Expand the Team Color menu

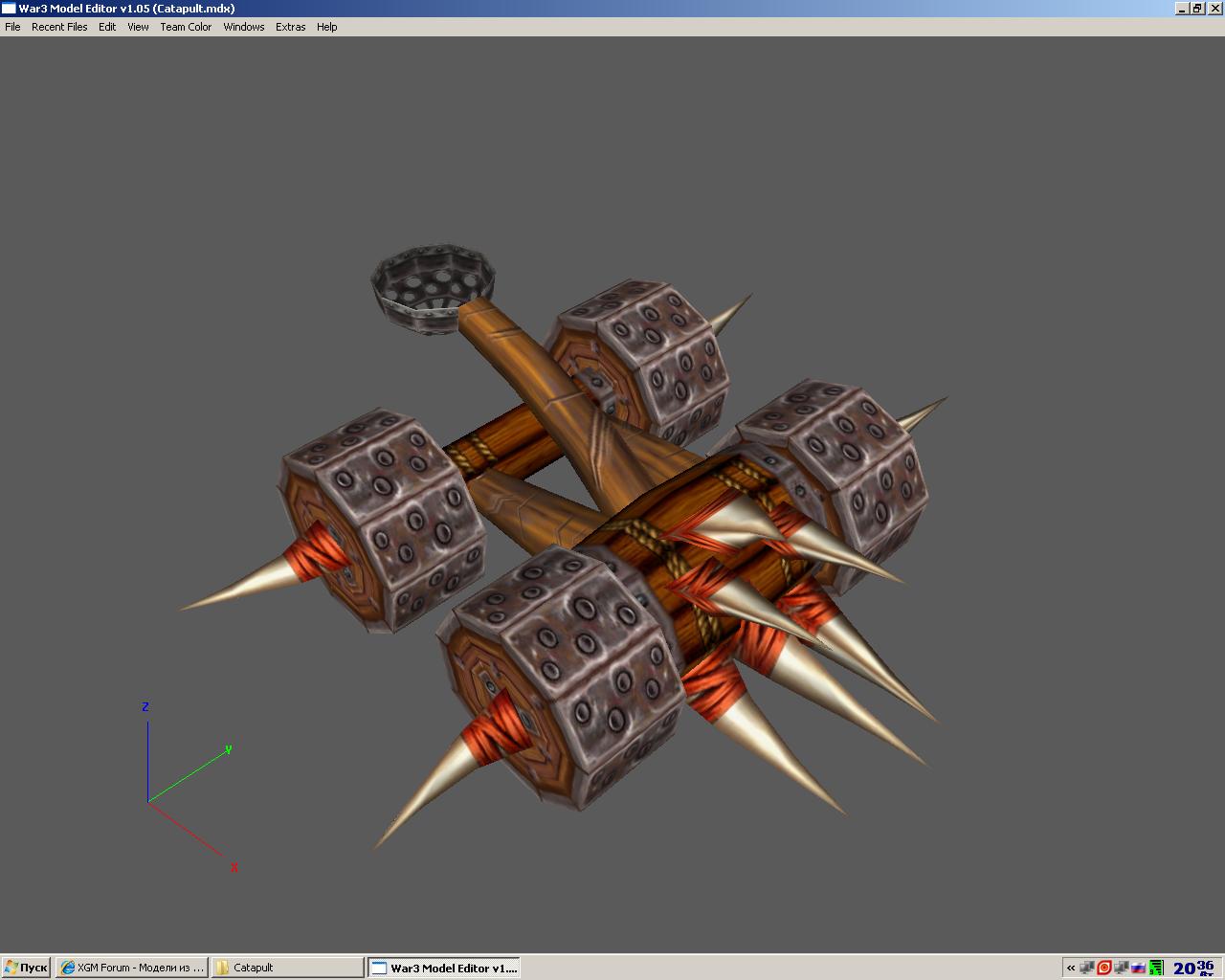pos(186,27)
